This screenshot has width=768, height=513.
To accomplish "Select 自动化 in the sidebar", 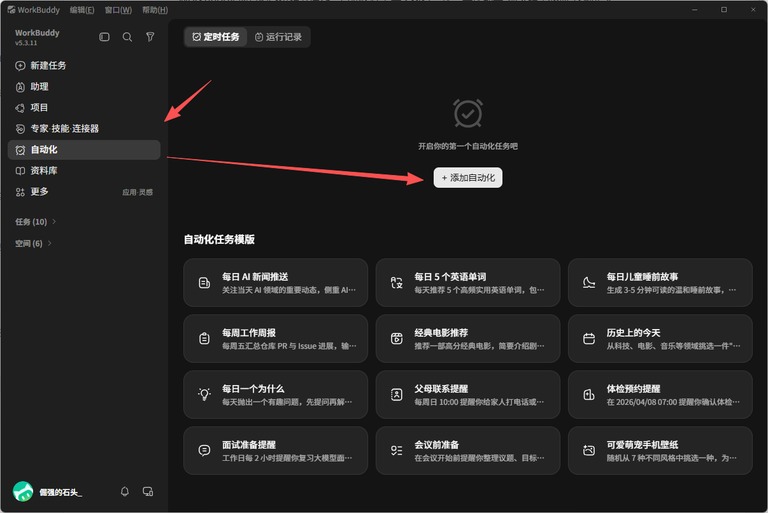I will coord(84,150).
